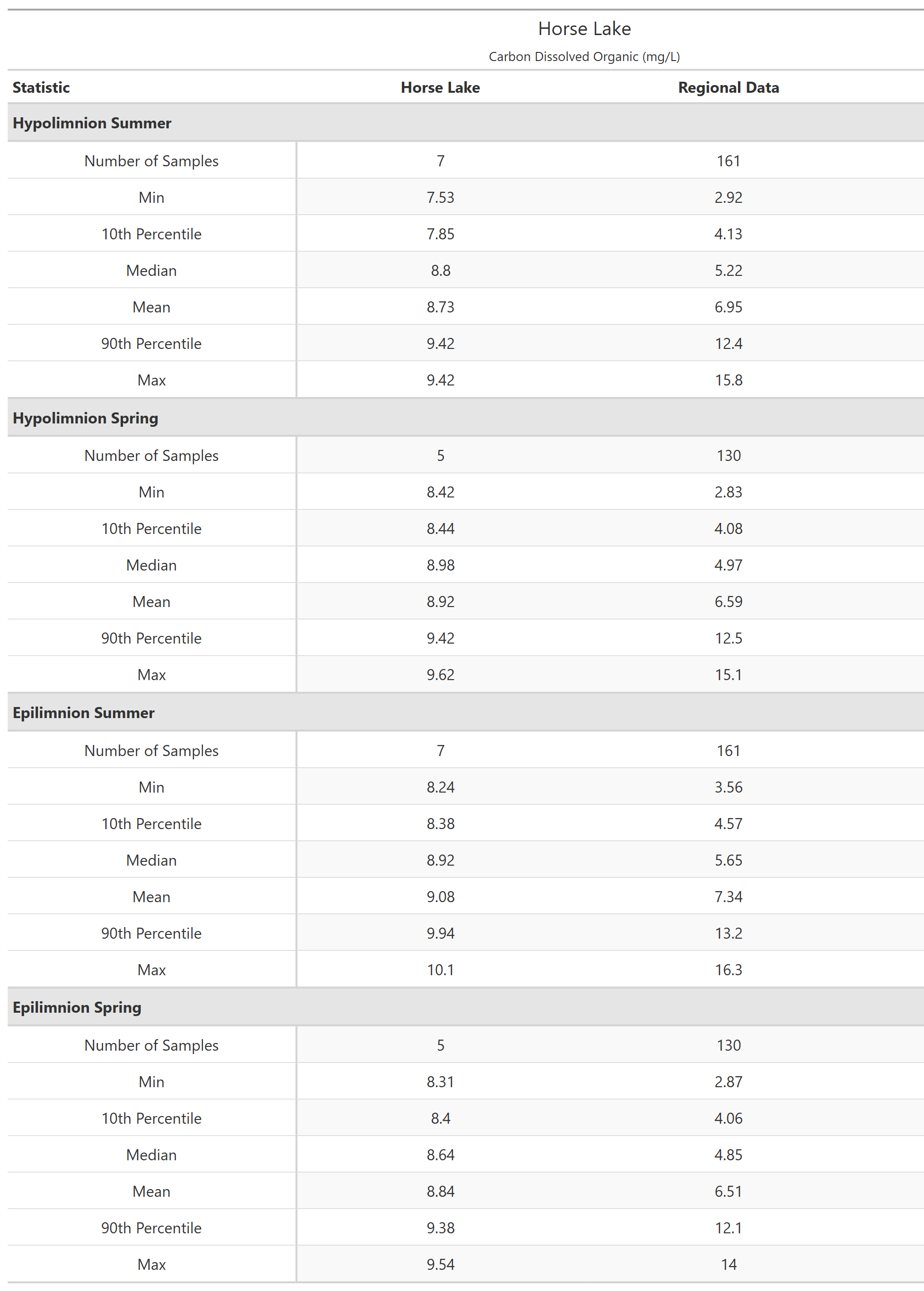Select the Regional Data column header

click(x=728, y=87)
